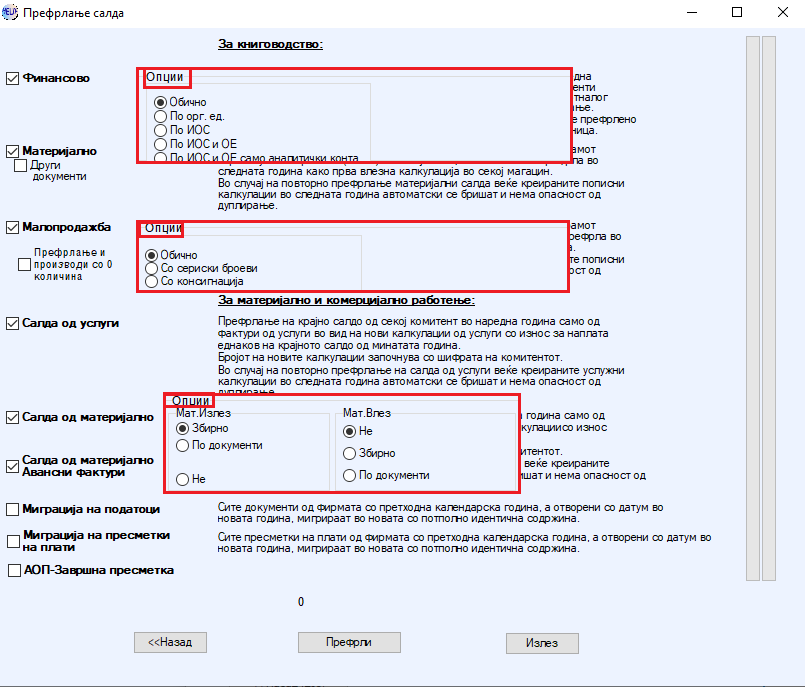The image size is (805, 689).
Task: Exit using the Излез button
Action: 542,643
